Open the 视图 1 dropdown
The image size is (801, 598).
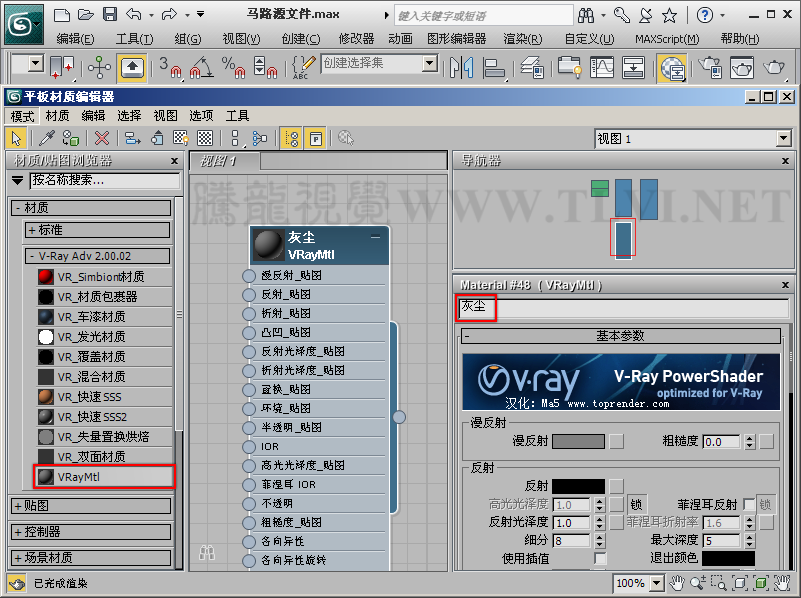coord(784,138)
